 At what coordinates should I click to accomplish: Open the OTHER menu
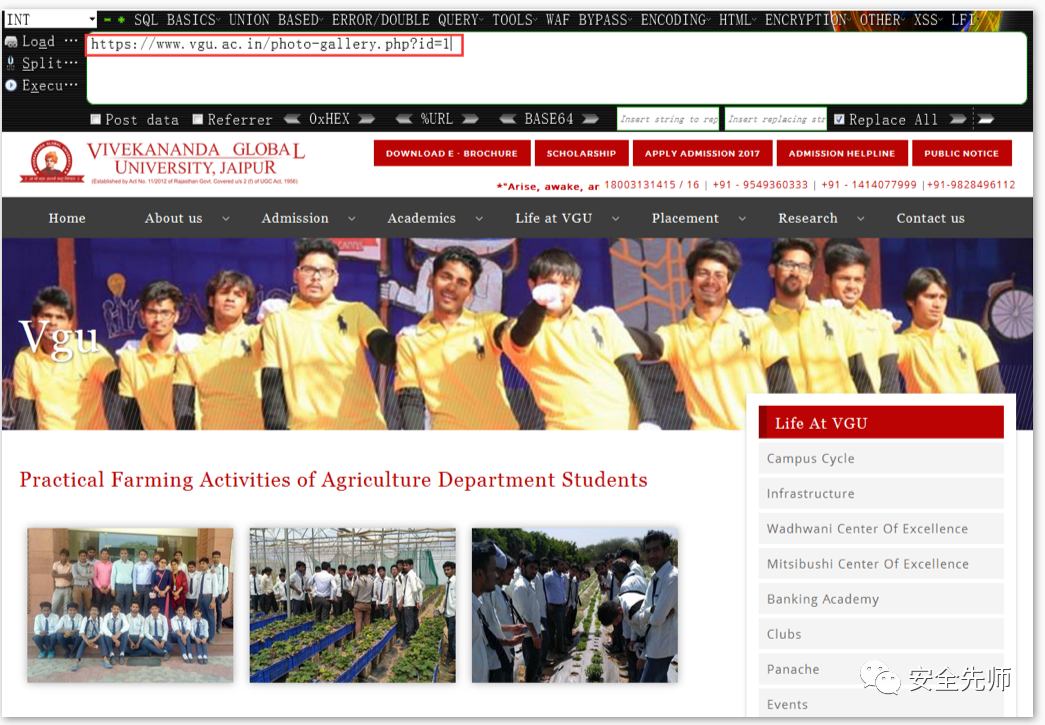tap(882, 20)
